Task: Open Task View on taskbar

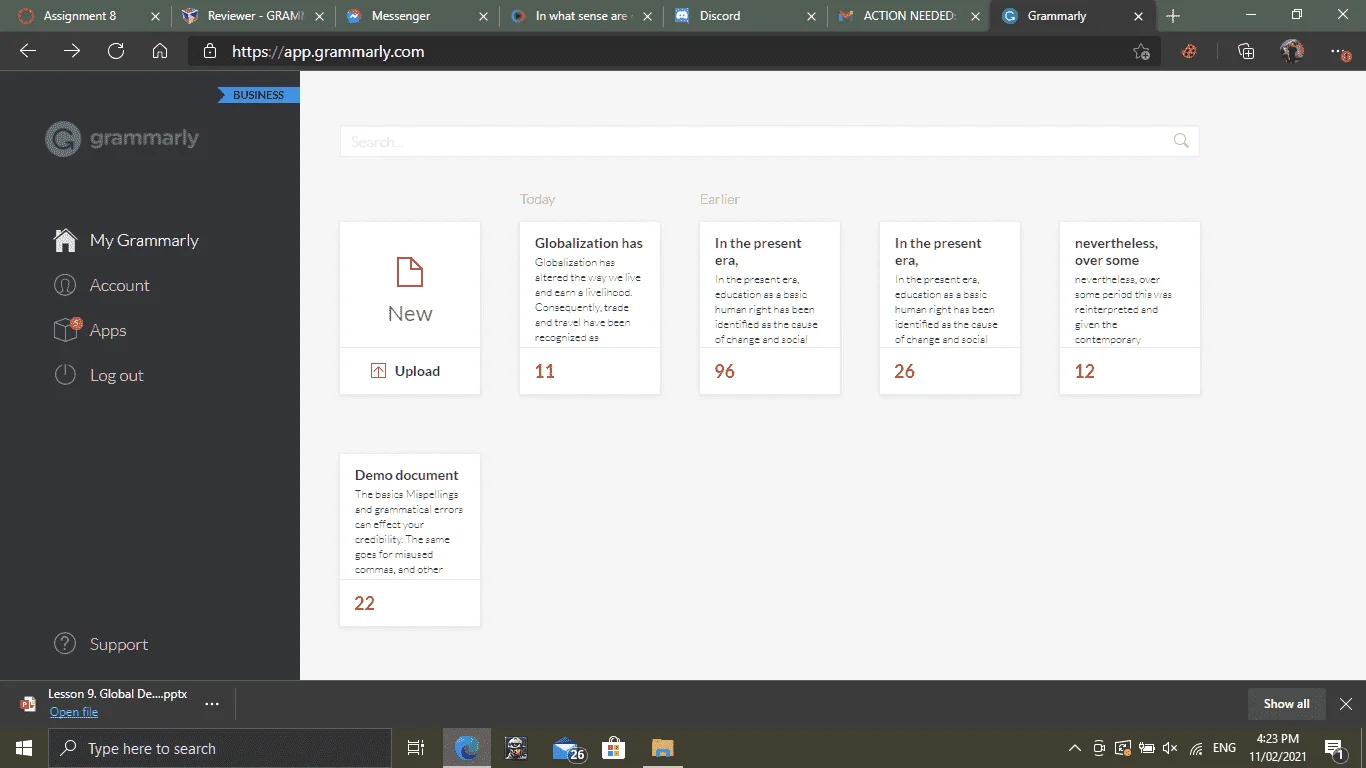Action: click(x=416, y=748)
